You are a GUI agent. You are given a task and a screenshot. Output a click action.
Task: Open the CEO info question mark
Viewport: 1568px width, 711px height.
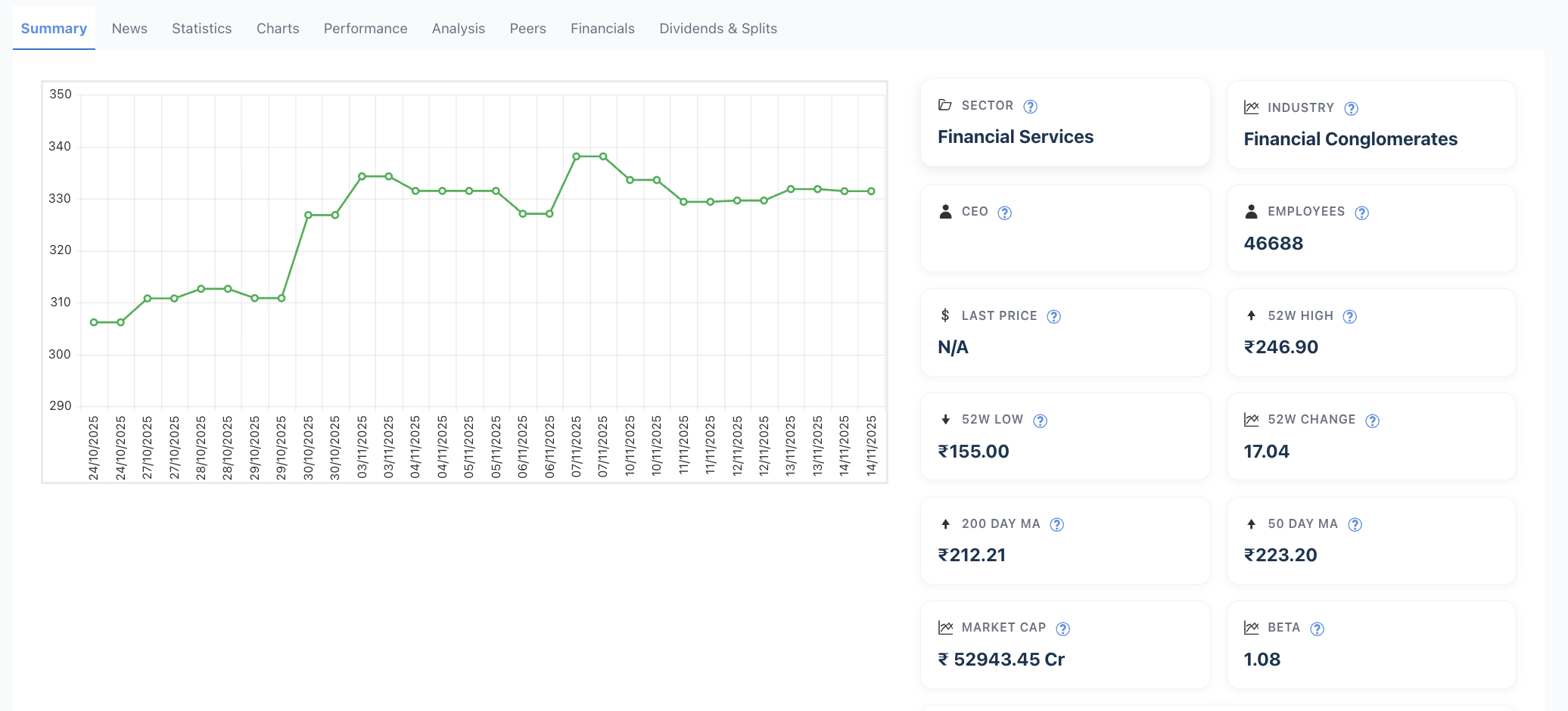coord(1004,213)
